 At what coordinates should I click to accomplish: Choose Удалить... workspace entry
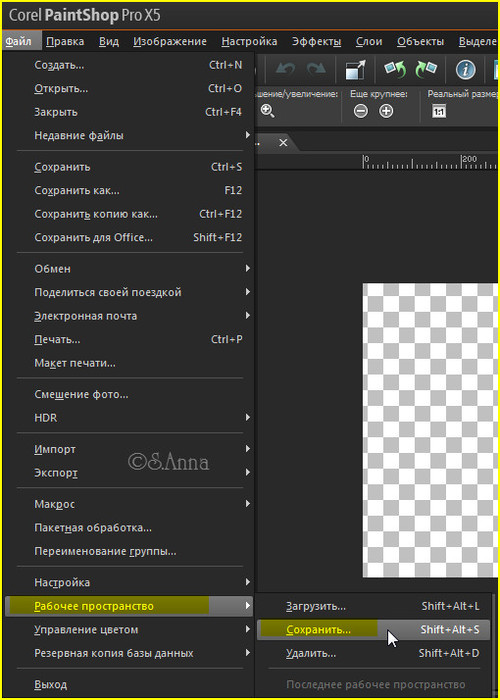point(373,654)
